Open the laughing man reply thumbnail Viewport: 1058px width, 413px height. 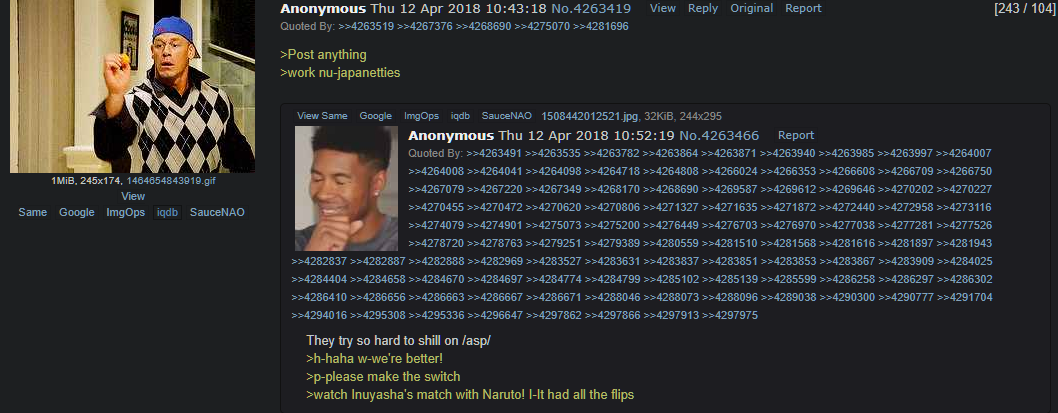point(346,188)
